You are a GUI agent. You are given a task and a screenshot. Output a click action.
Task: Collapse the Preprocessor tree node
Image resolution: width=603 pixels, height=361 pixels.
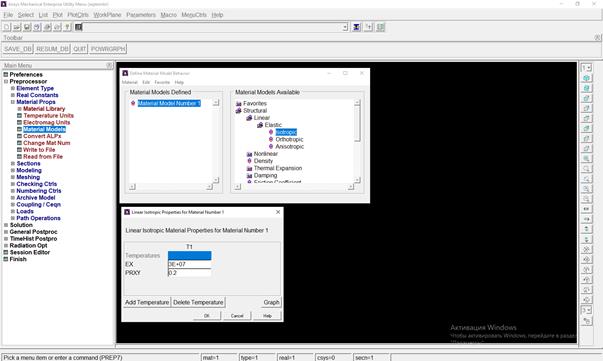6,82
